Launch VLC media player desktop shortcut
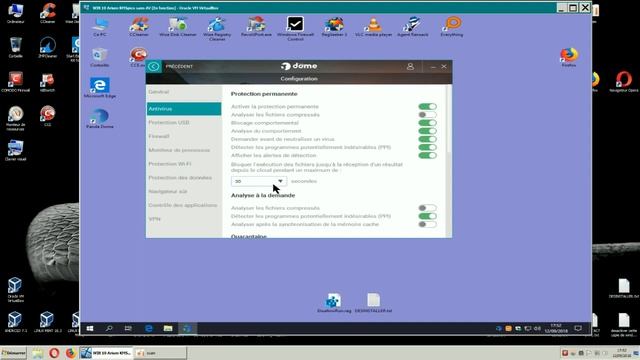 373,27
